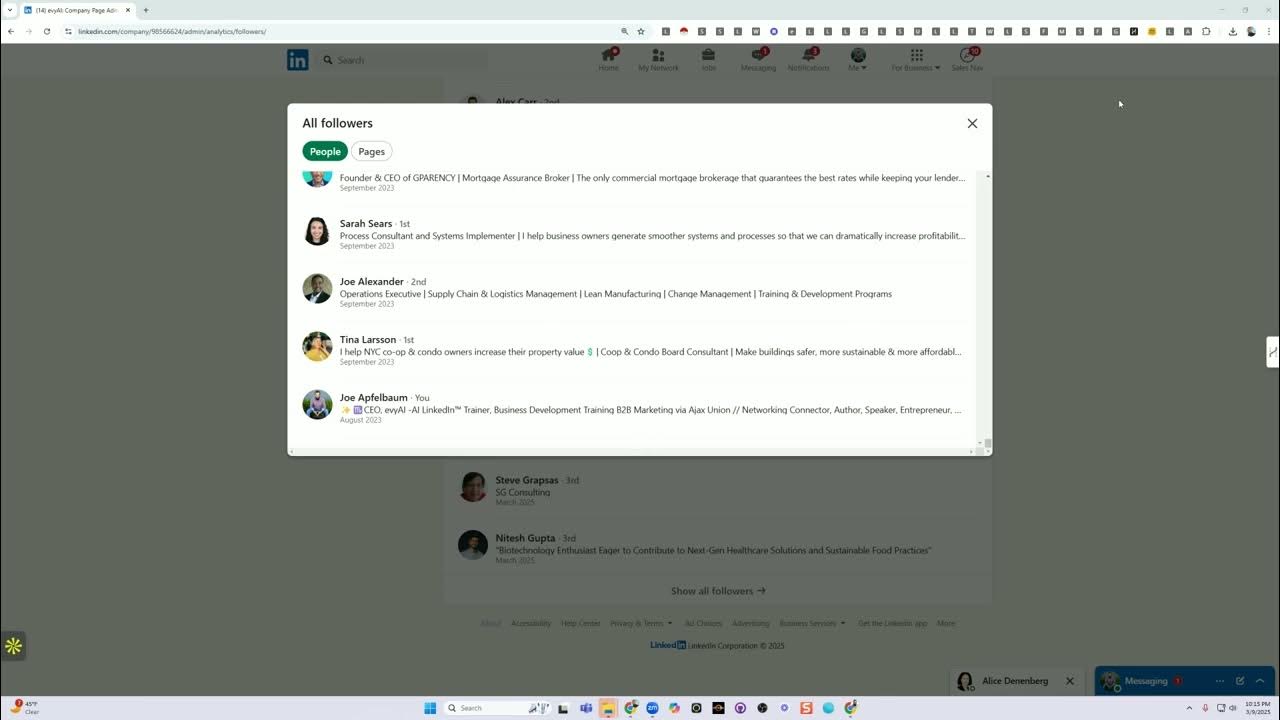1280x720 pixels.
Task: Open the Windows Start button
Action: point(430,708)
